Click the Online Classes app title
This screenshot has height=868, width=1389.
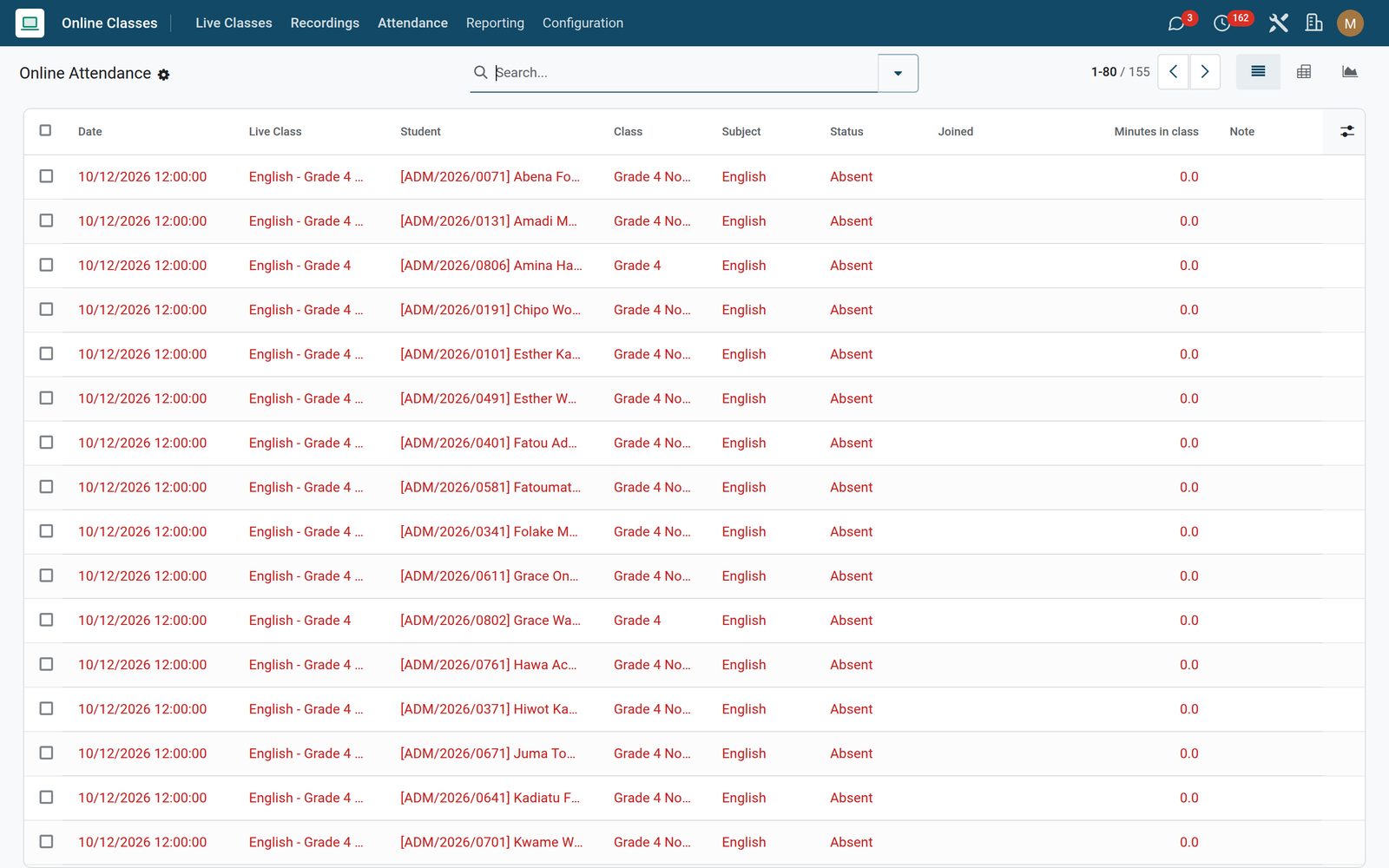109,23
